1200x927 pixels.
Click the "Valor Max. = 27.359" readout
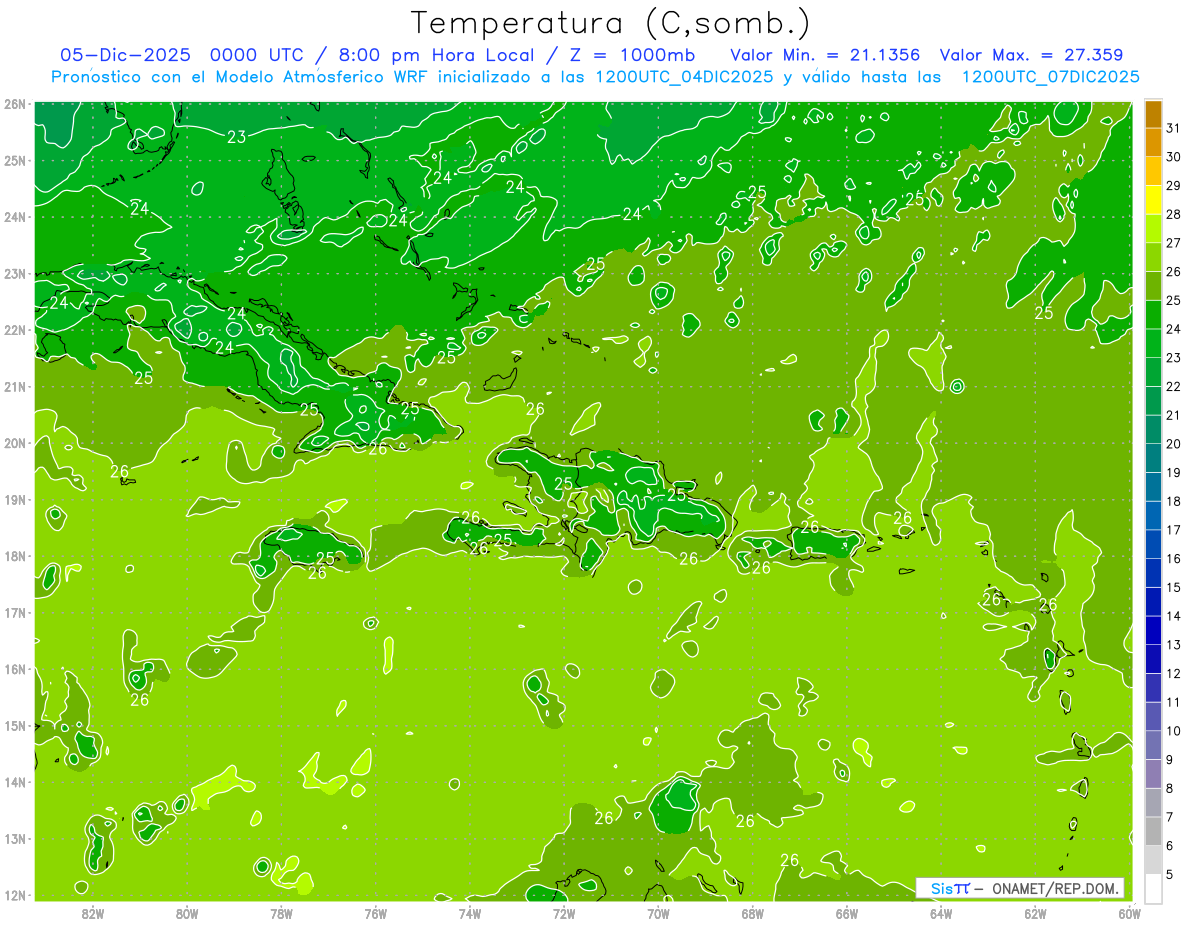1031,55
